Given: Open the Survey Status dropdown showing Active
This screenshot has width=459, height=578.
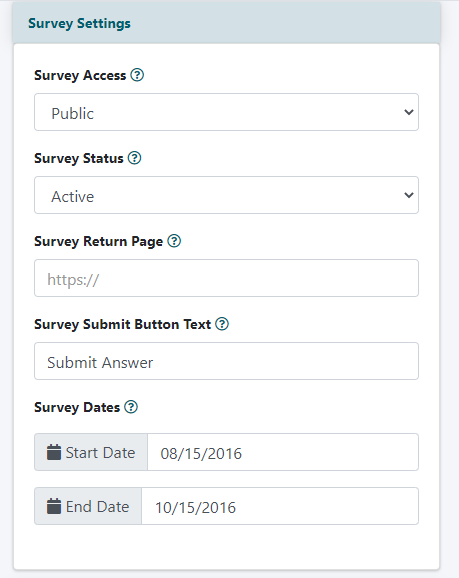Looking at the screenshot, I should tap(226, 195).
